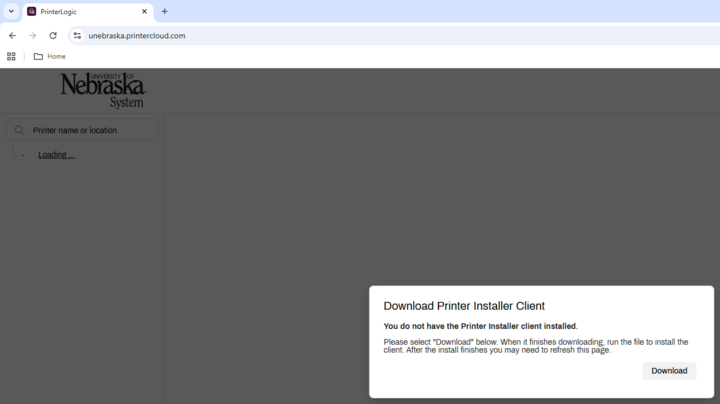Open site information icon in address bar
Image resolution: width=720 pixels, height=404 pixels.
77,35
